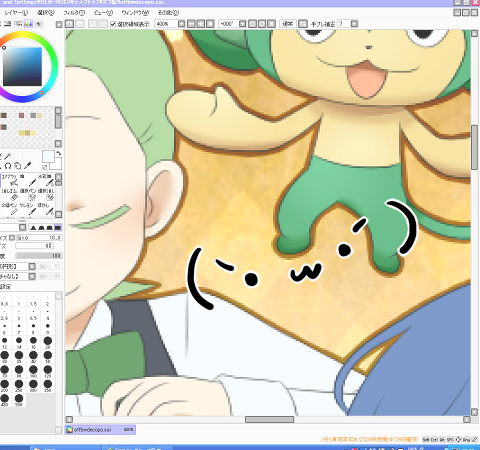The height and width of the screenshot is (450, 480).
Task: Select the Hand (pan) tool
Action: 18,166
